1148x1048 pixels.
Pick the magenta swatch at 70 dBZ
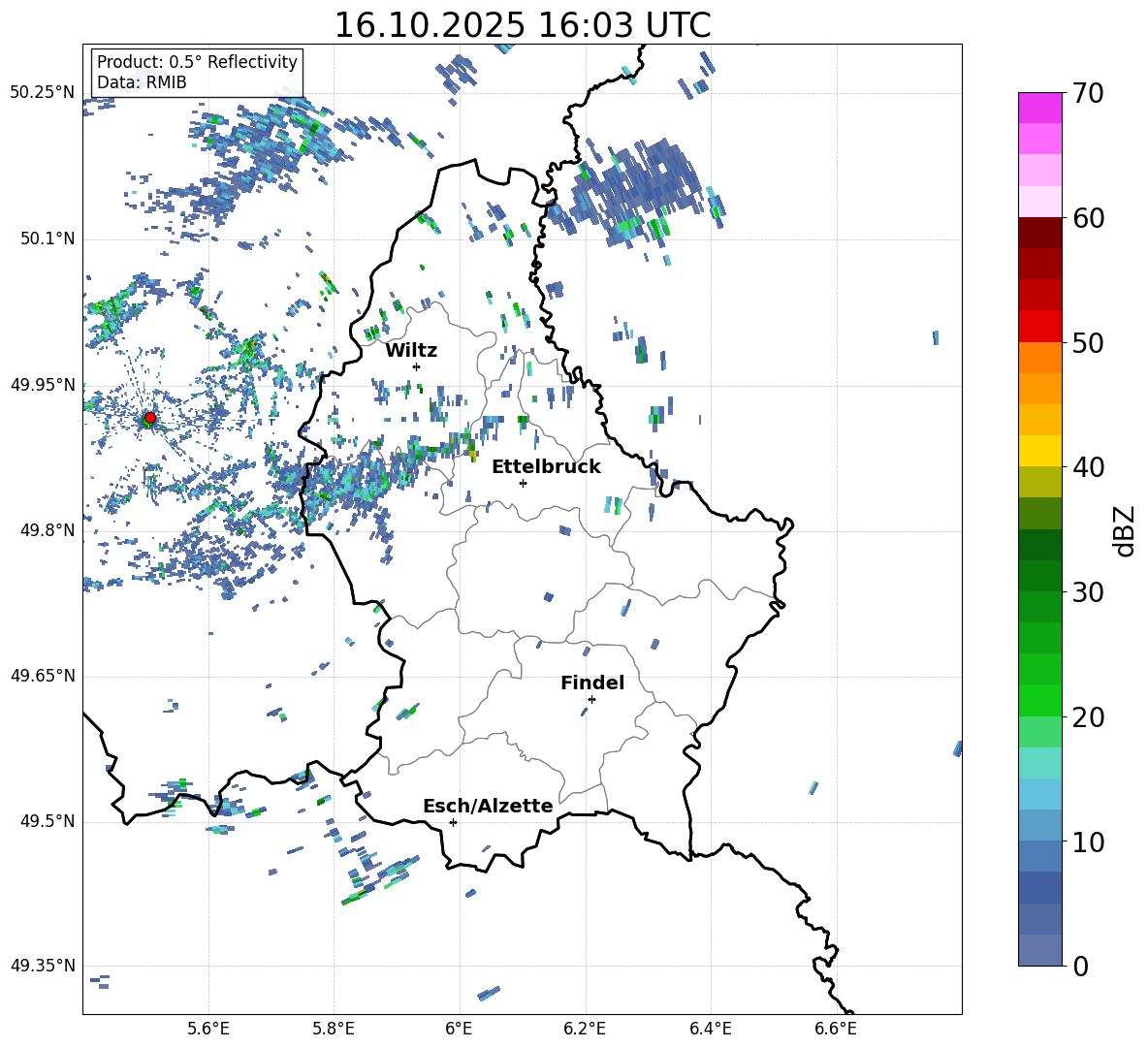(x=1040, y=108)
